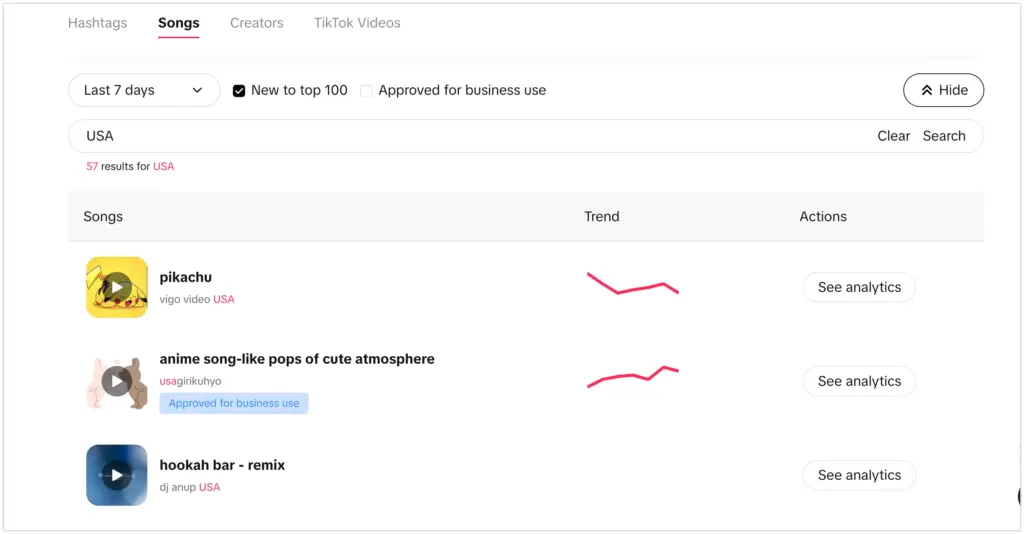The image size is (1024, 534).
Task: Open the hookah bar - remix title
Action: [222, 465]
